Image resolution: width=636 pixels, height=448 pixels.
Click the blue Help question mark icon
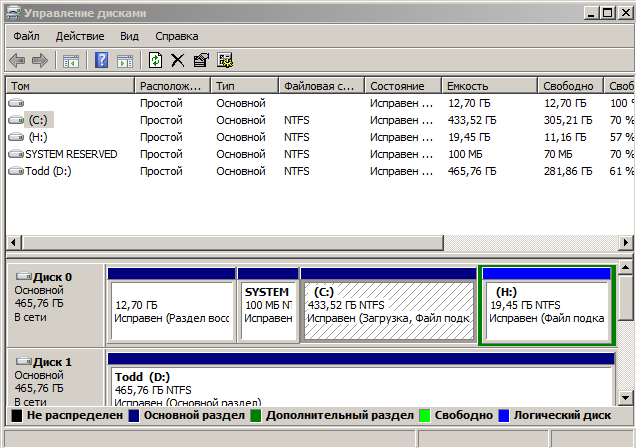click(102, 61)
